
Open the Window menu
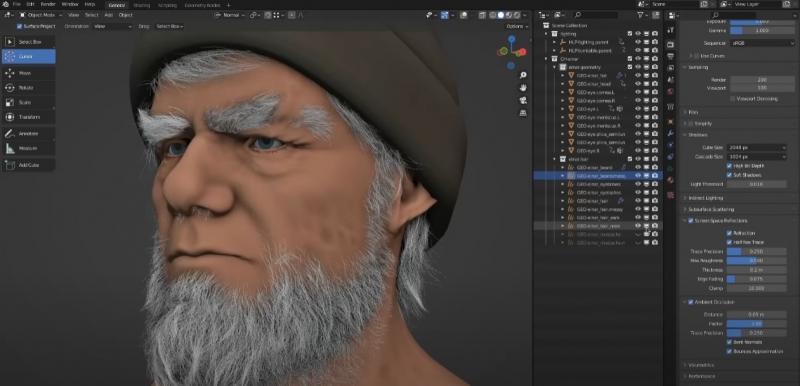70,4
